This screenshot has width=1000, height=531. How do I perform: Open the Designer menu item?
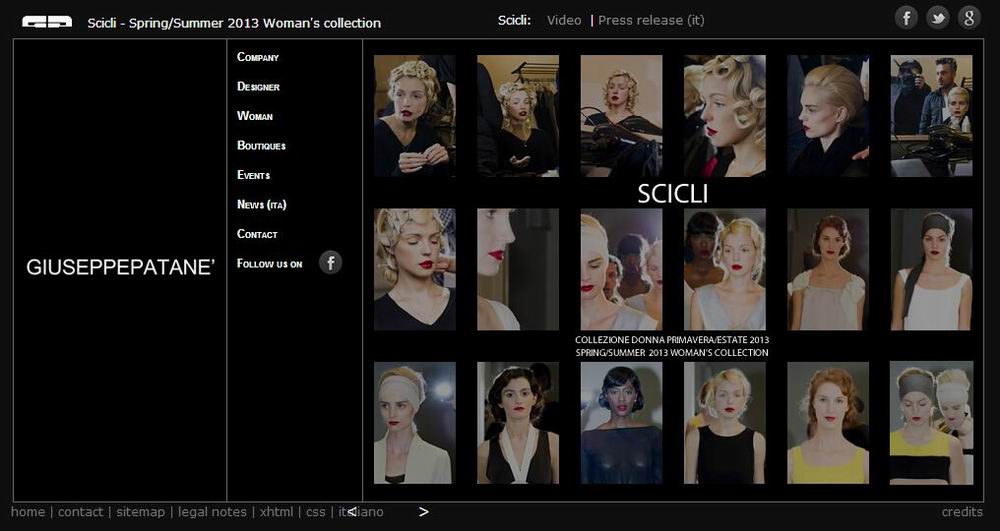(258, 86)
